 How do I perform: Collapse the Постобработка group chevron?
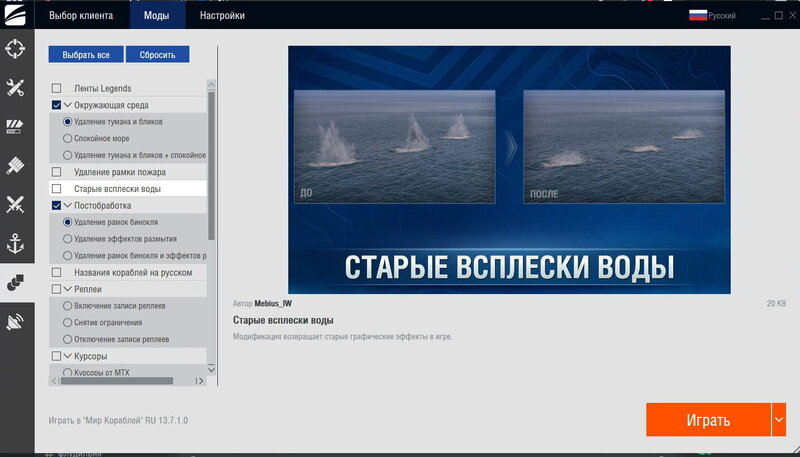pos(68,206)
